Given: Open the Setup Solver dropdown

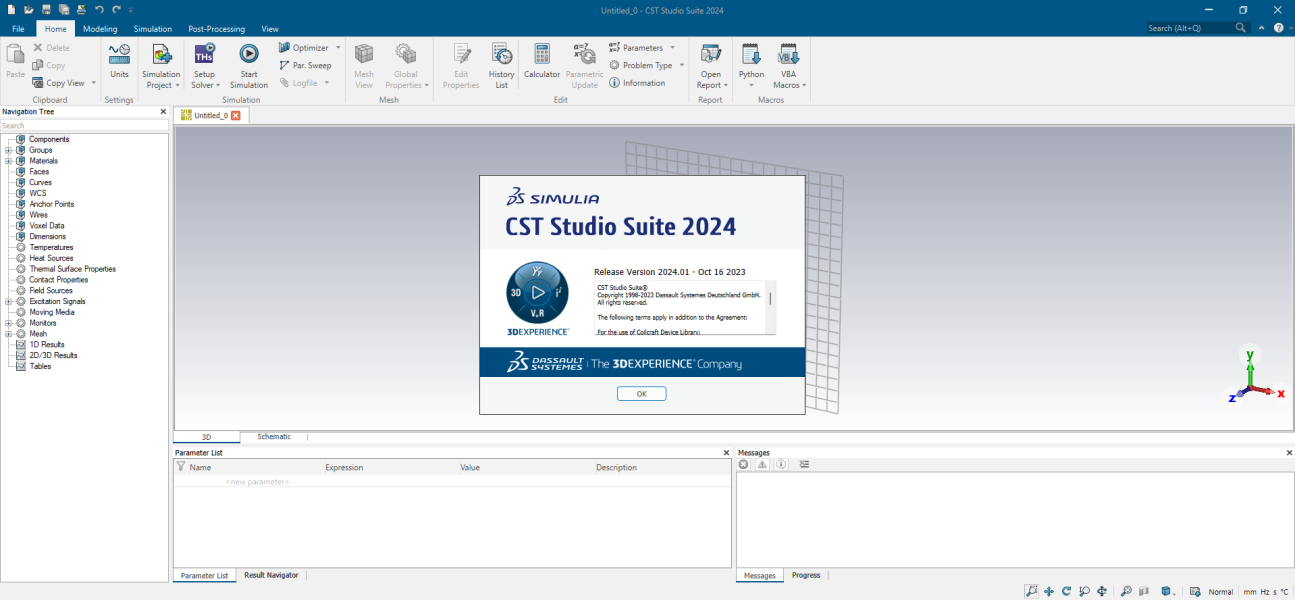Looking at the screenshot, I should 204,66.
